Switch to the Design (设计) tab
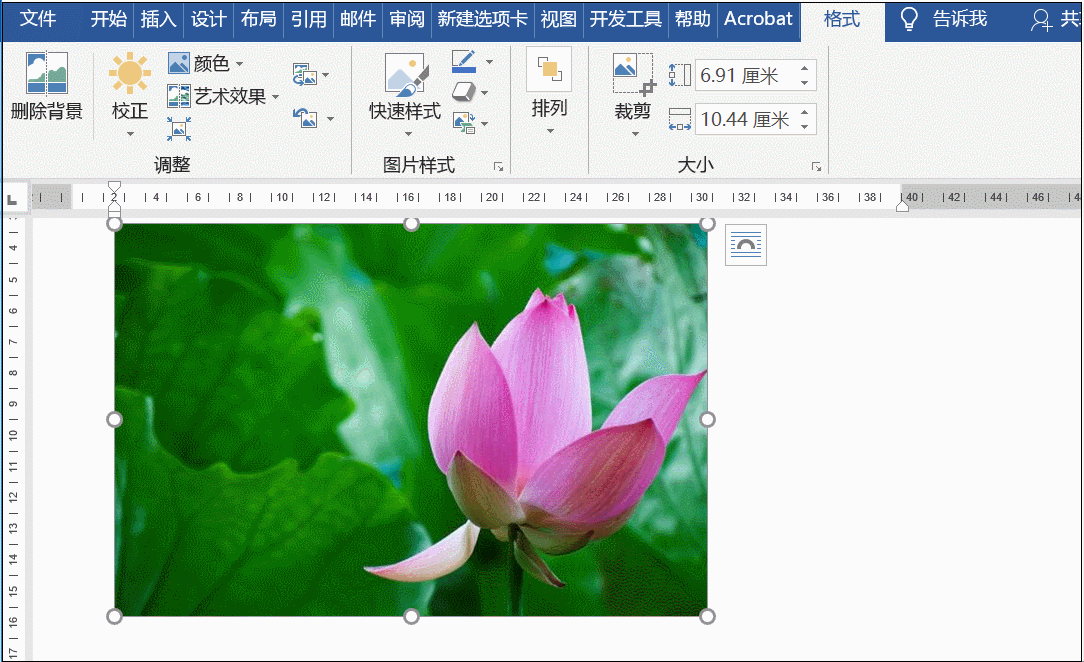Screen dimensions: 1084x662 click(208, 19)
